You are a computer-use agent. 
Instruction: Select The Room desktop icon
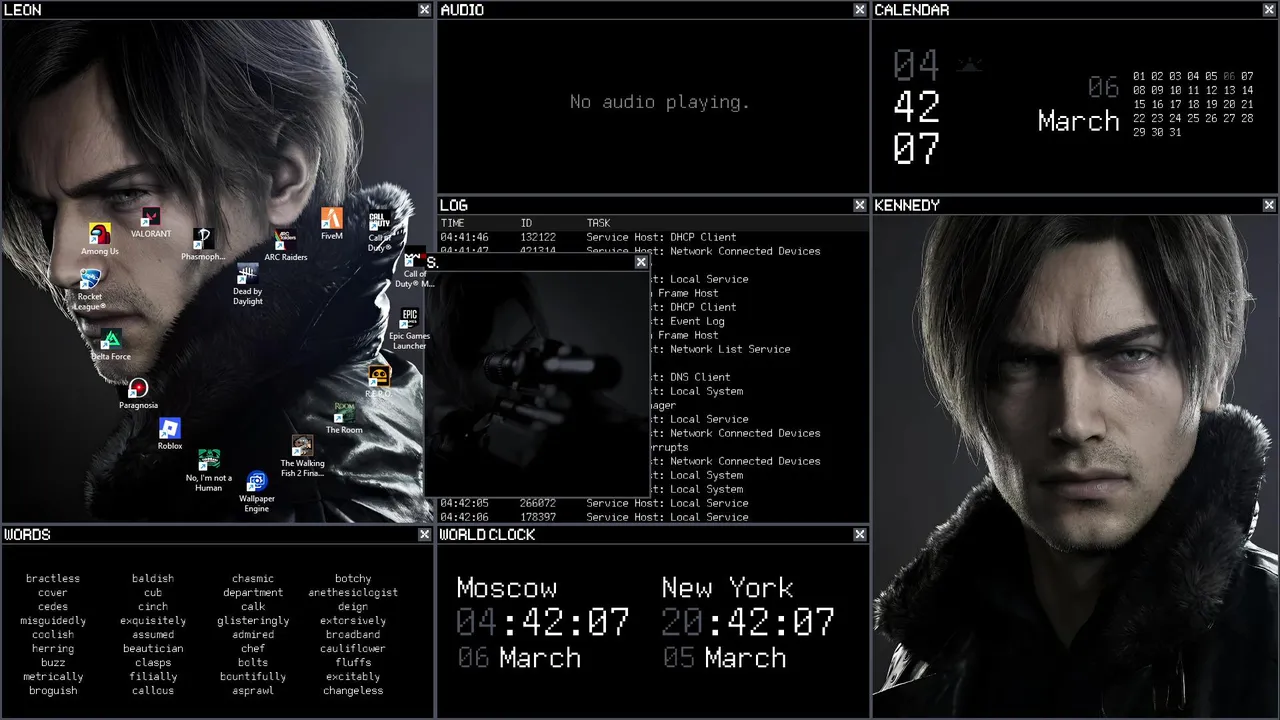pos(344,419)
